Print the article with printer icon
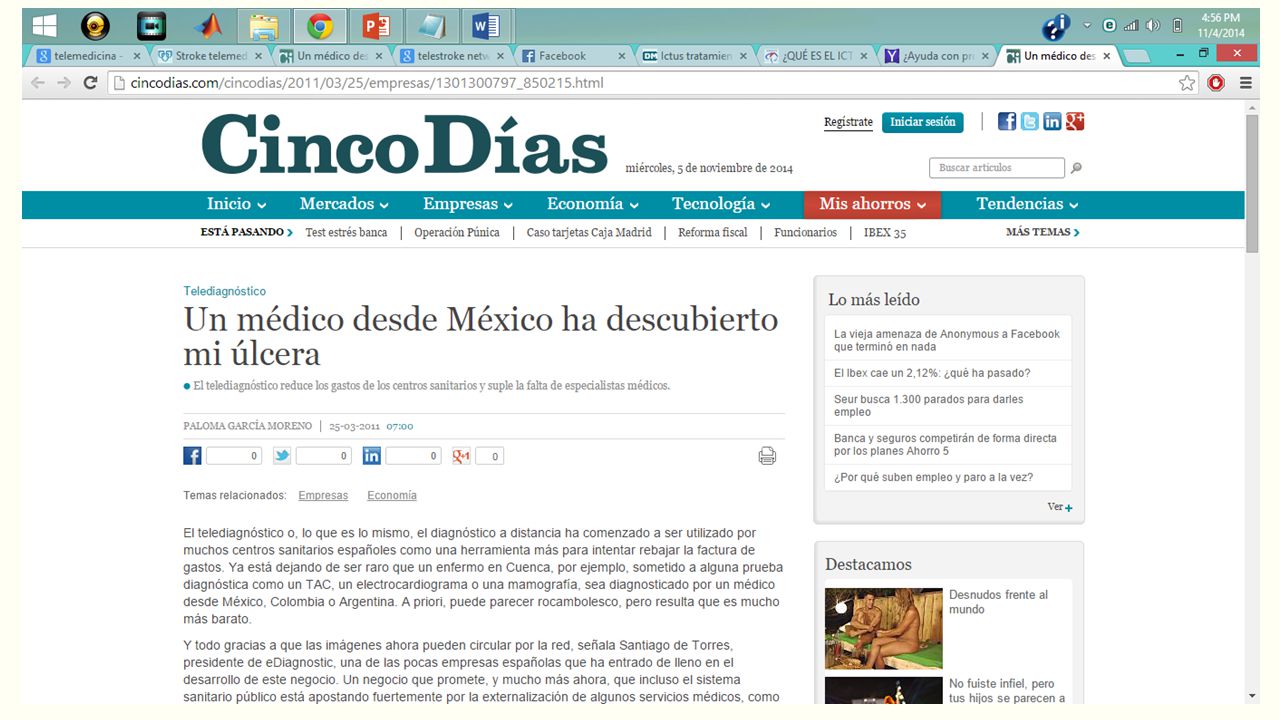This screenshot has width=1280, height=720. click(x=767, y=456)
